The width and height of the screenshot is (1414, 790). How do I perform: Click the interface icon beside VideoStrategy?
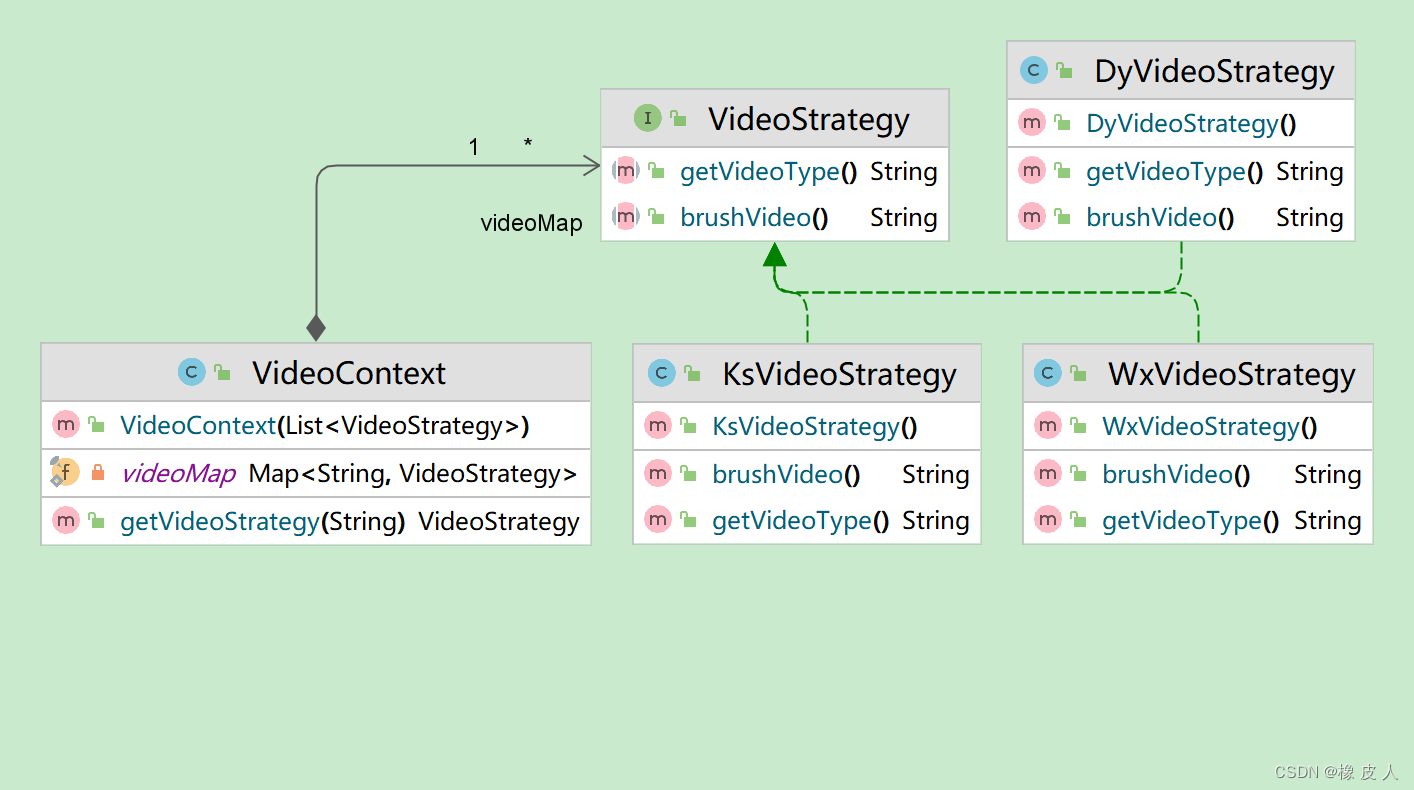[x=647, y=119]
